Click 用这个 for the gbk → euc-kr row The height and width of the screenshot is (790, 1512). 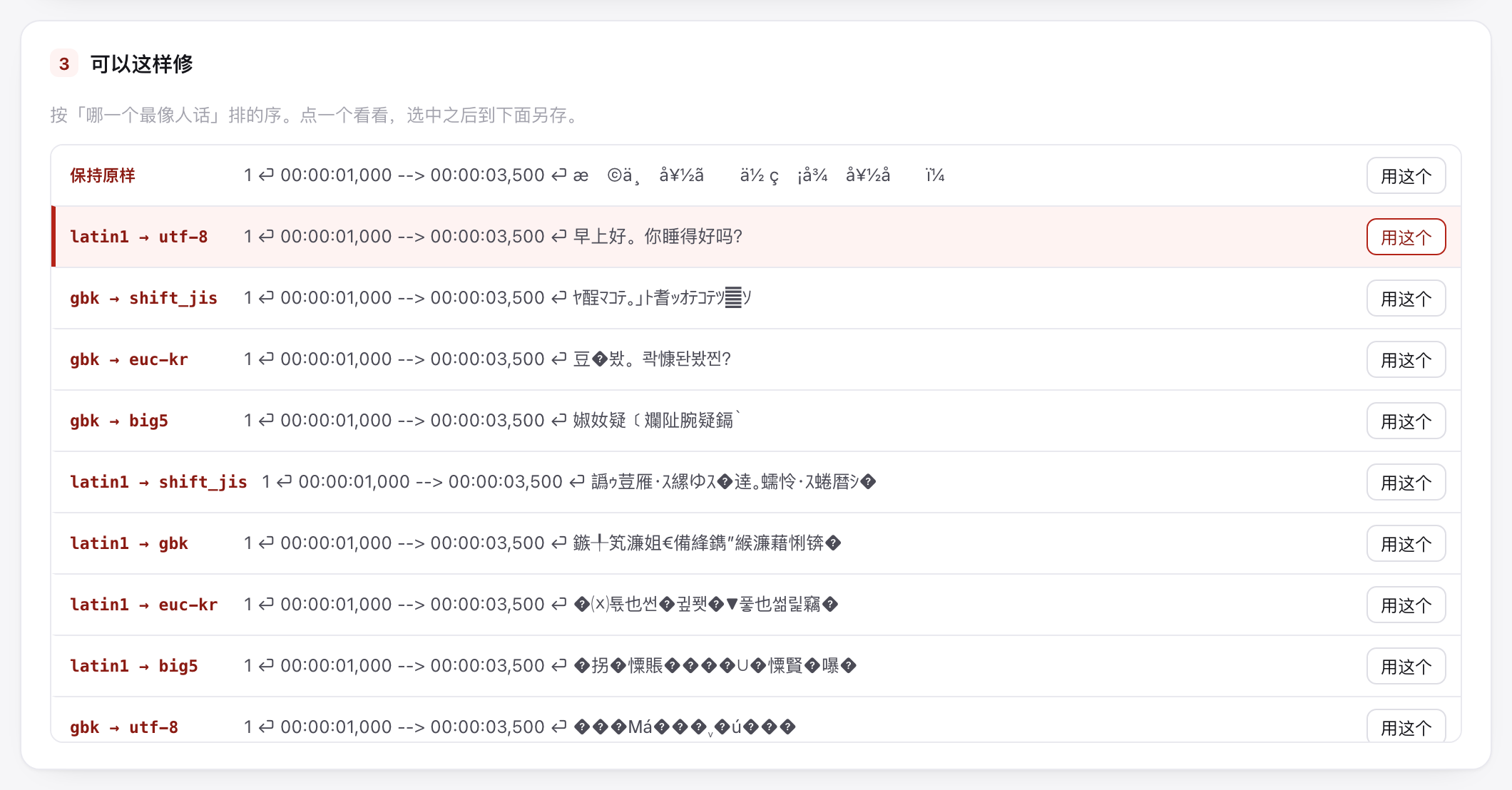coord(1406,359)
